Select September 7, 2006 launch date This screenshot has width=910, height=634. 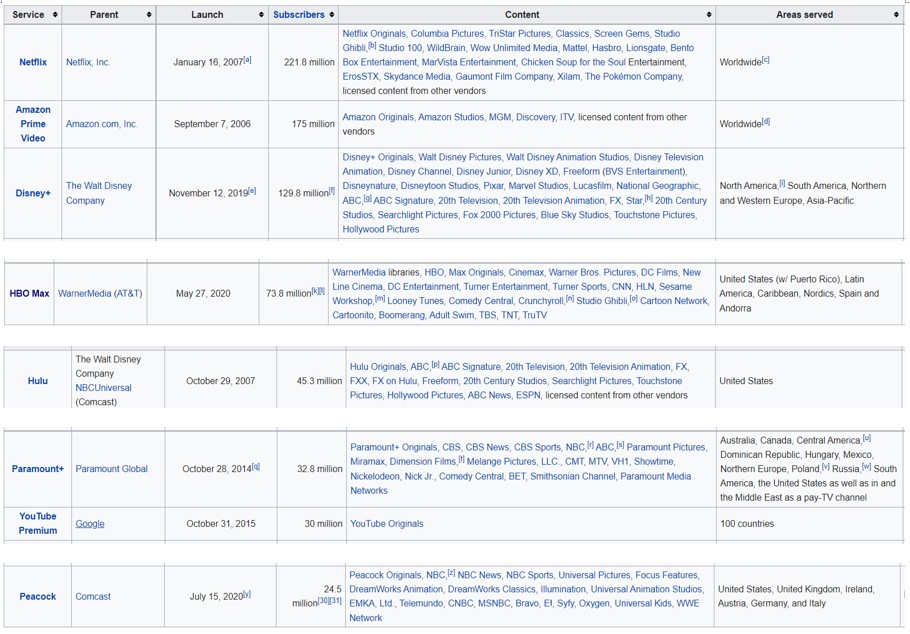click(x=212, y=124)
